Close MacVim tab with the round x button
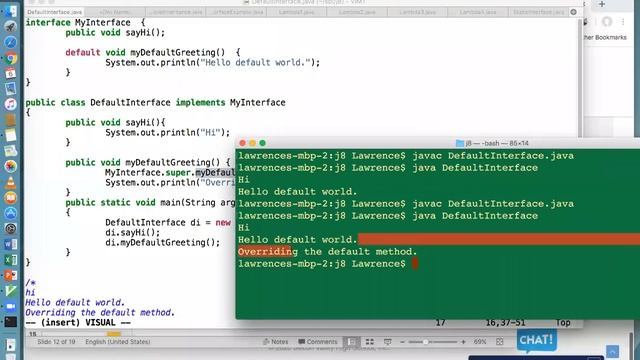Viewport: 640px width, 360px height. pyautogui.click(x=573, y=12)
